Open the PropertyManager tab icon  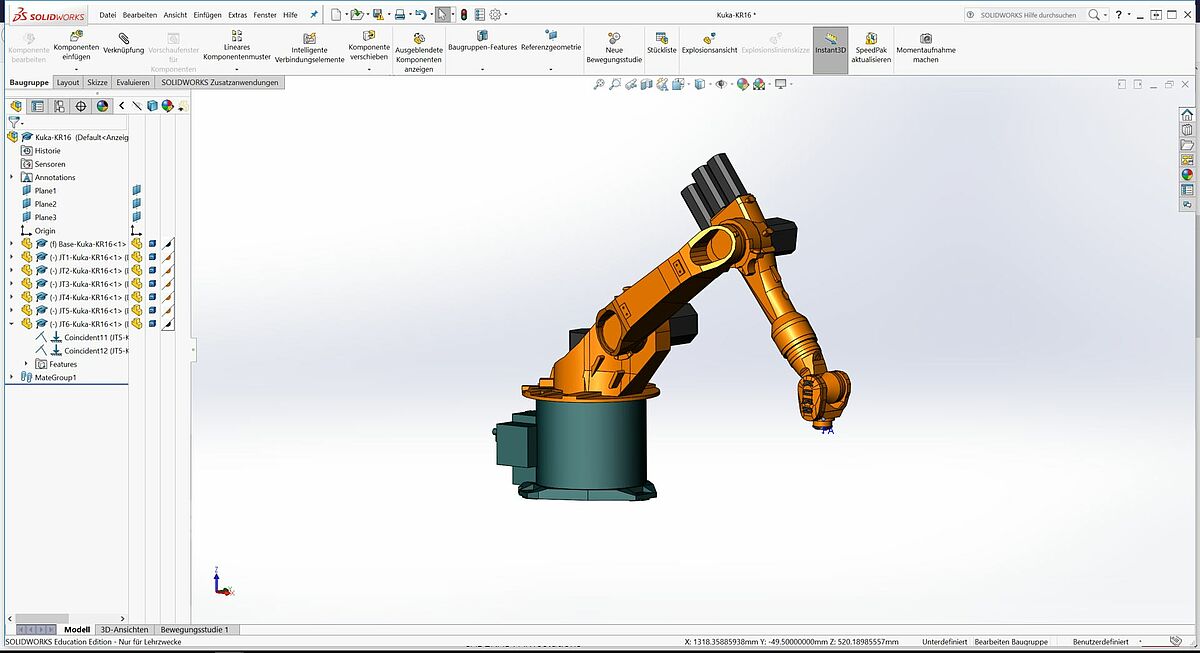pyautogui.click(x=37, y=105)
